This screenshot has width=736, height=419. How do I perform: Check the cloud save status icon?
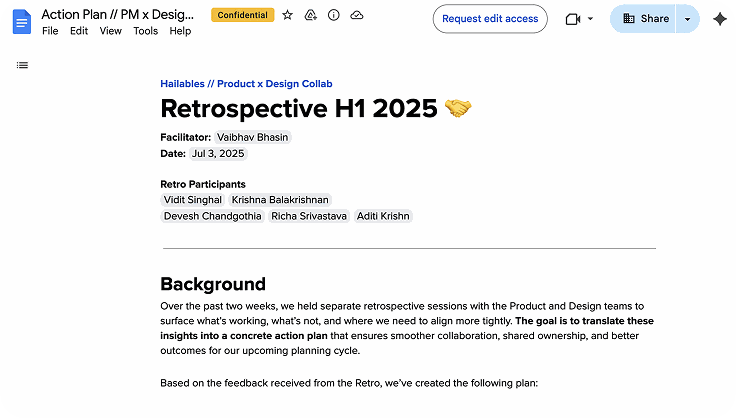coord(357,16)
